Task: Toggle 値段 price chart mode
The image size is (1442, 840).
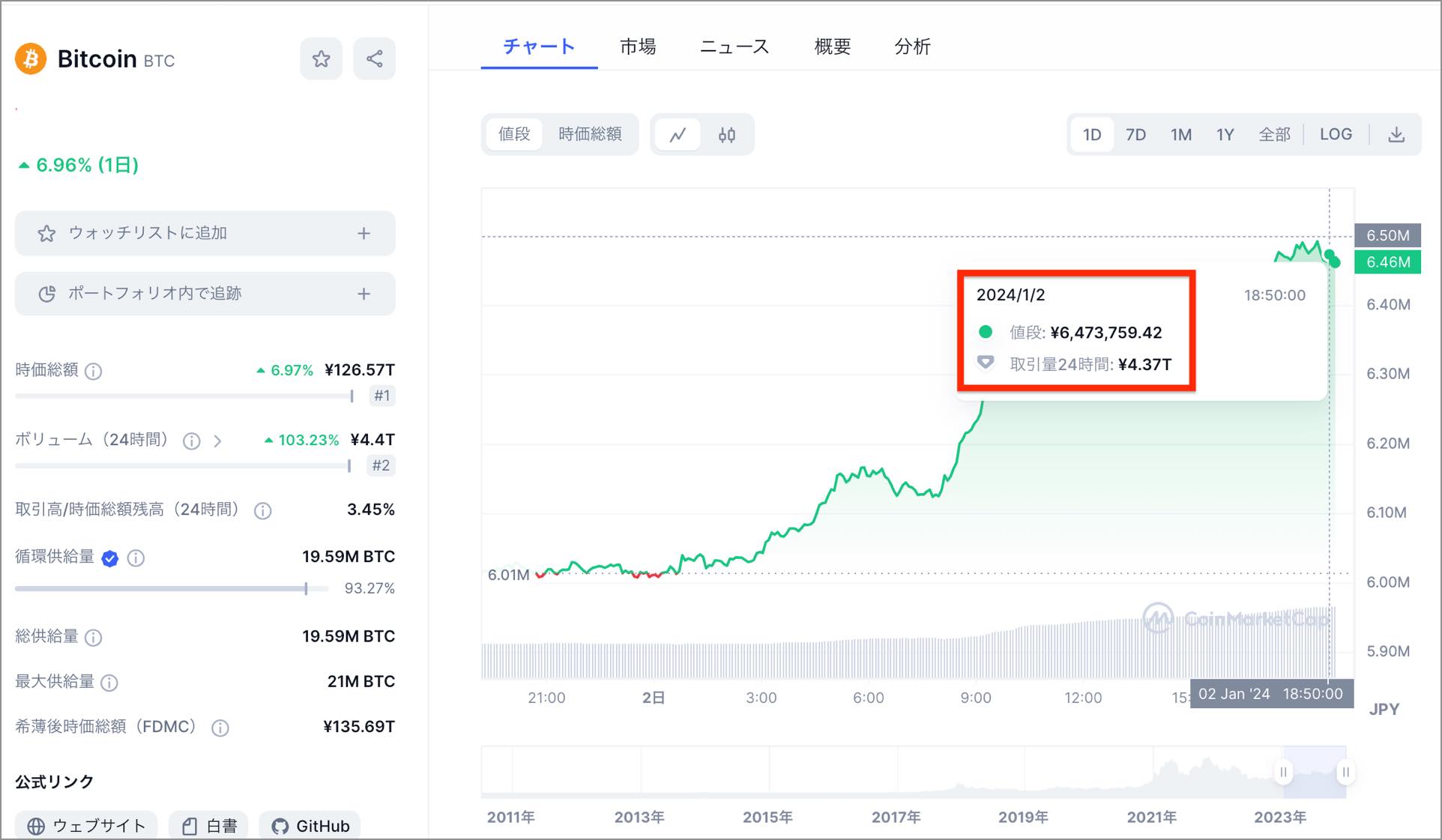Action: pos(514,134)
